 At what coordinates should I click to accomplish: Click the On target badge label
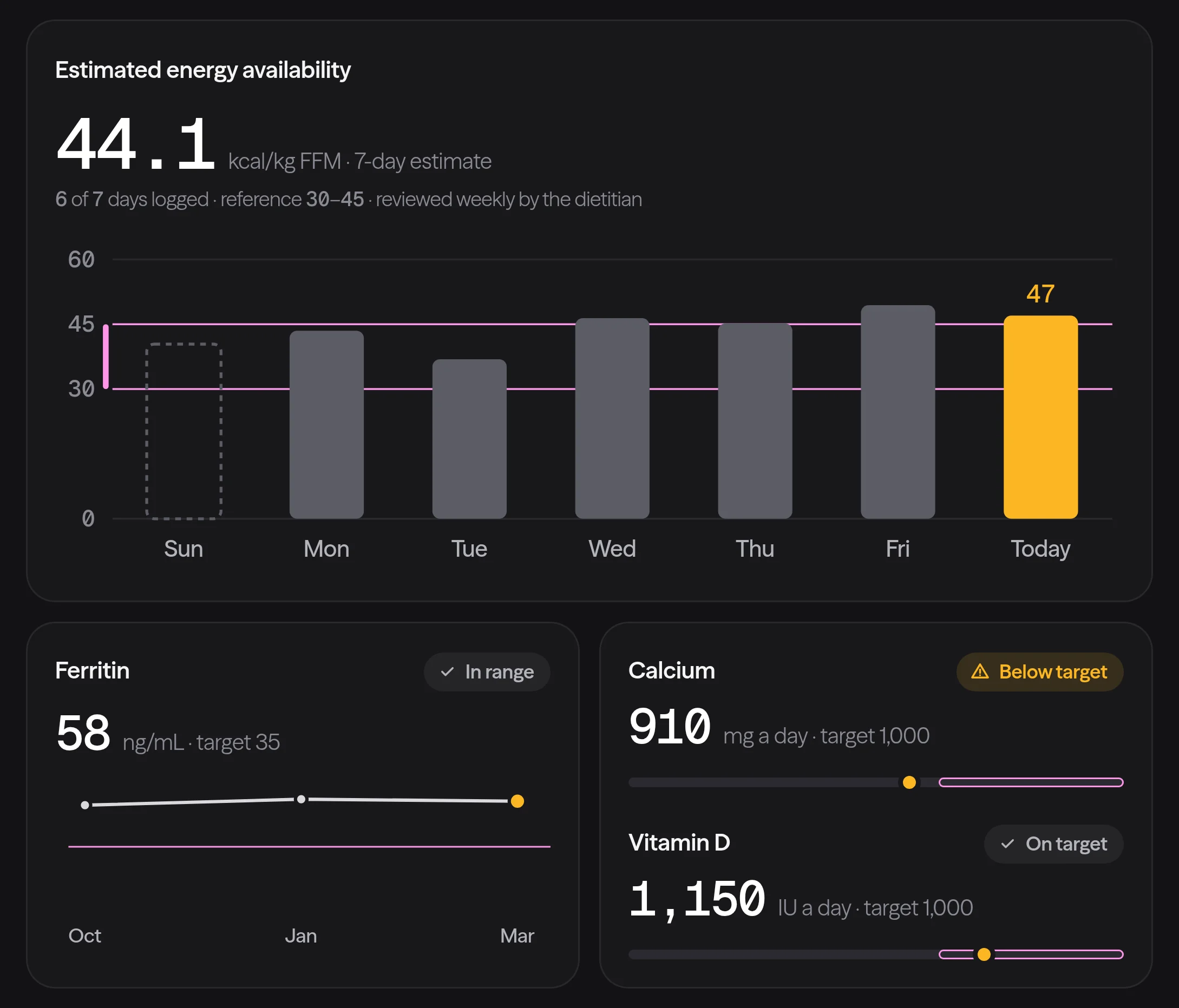pyautogui.click(x=1066, y=844)
